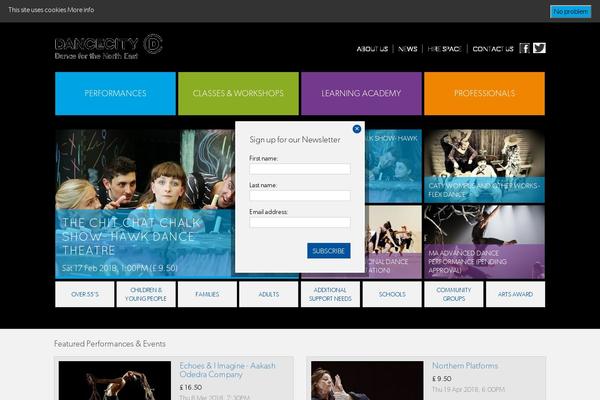Dismiss cookie notice with No problem
The width and height of the screenshot is (600, 400).
(570, 11)
